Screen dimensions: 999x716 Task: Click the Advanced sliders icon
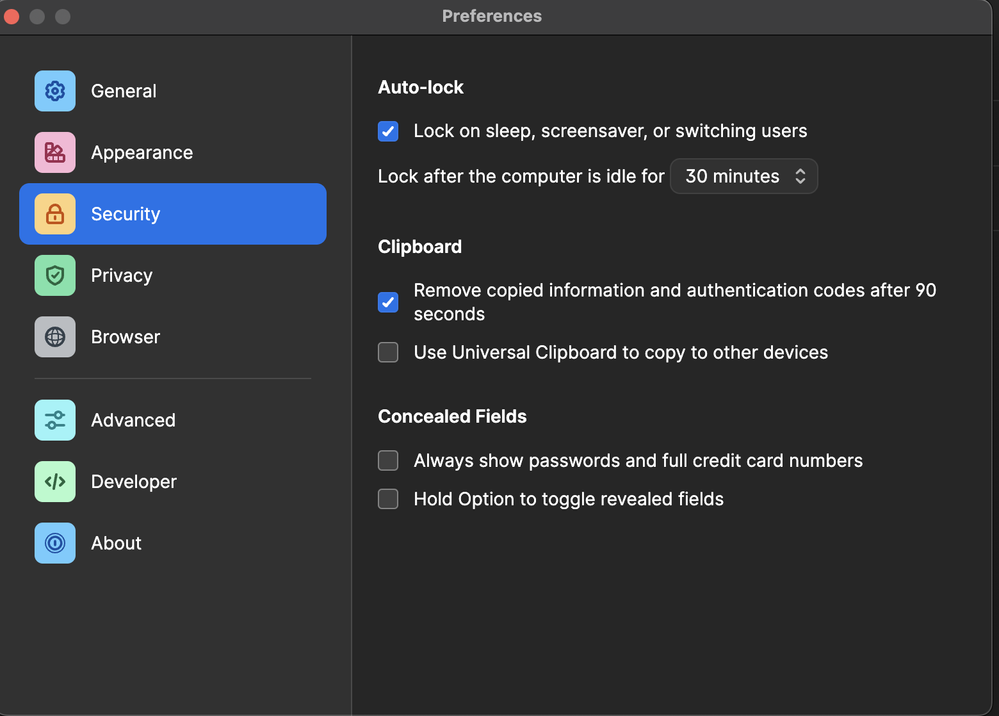point(55,420)
